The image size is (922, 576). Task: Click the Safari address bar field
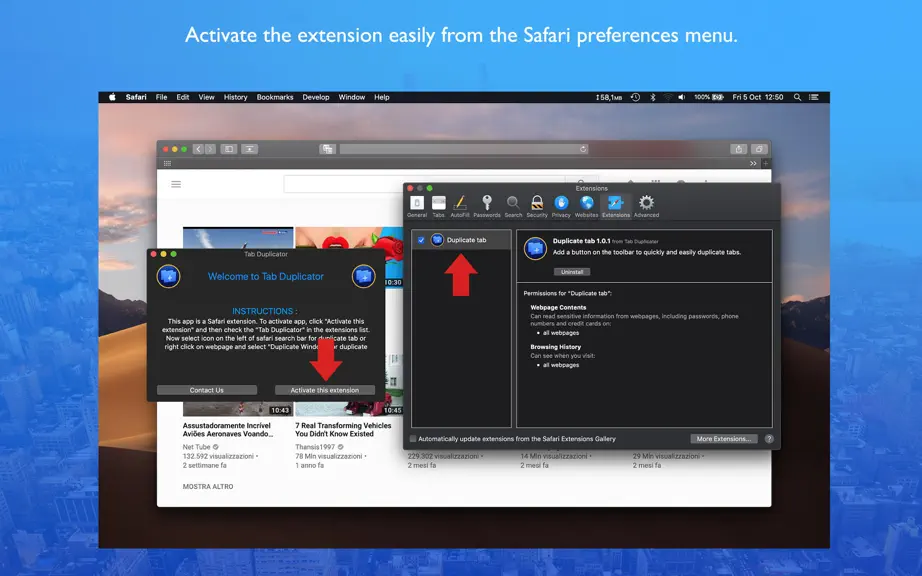(464, 149)
